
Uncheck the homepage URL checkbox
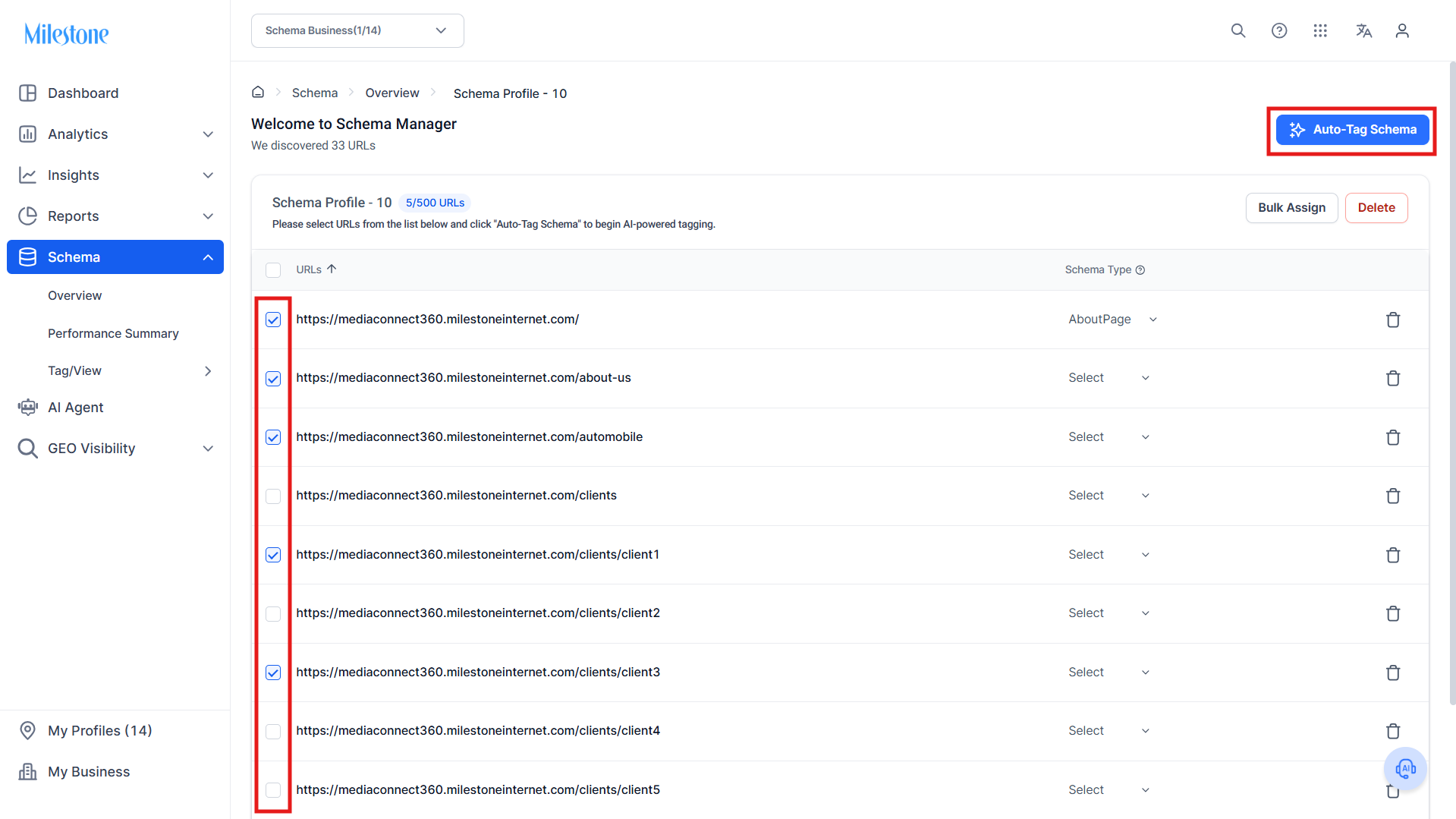tap(273, 320)
